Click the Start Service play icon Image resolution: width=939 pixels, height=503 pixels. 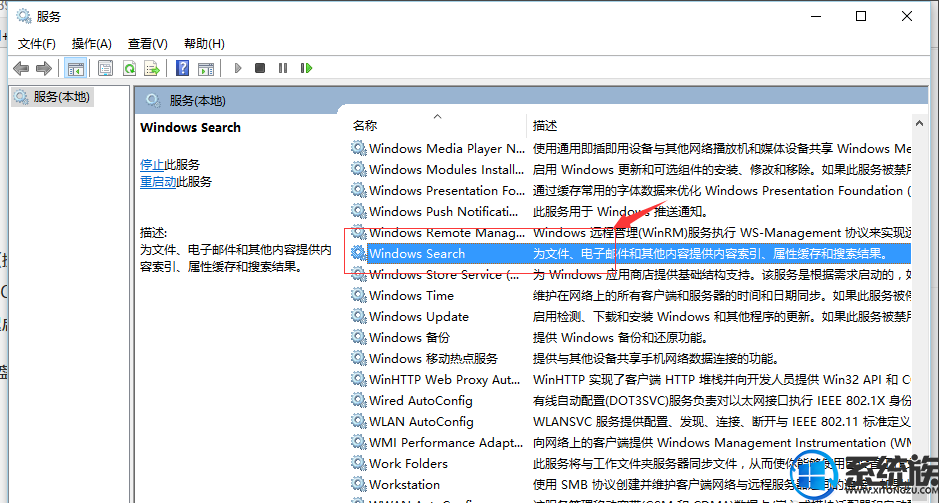point(238,68)
